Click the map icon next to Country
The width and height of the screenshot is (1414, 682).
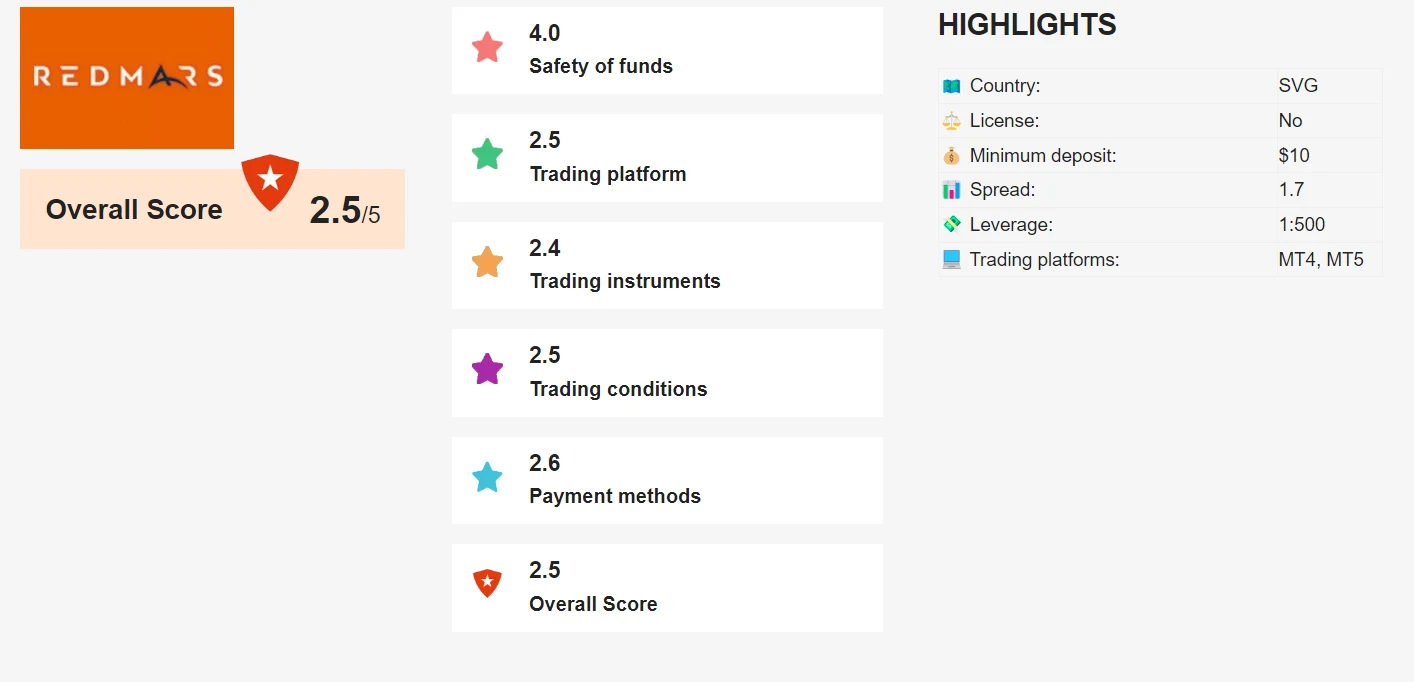[x=951, y=86]
